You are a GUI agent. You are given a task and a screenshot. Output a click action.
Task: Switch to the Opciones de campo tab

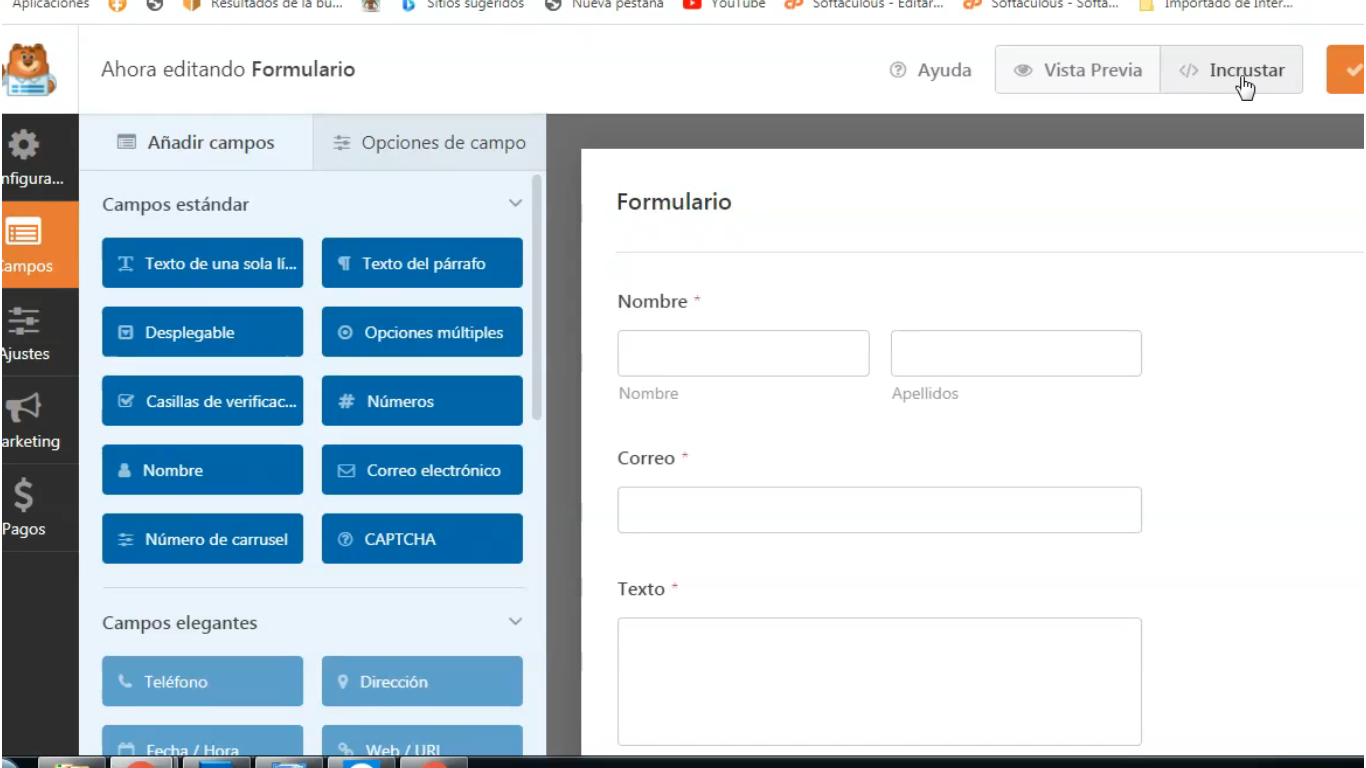[x=430, y=142]
